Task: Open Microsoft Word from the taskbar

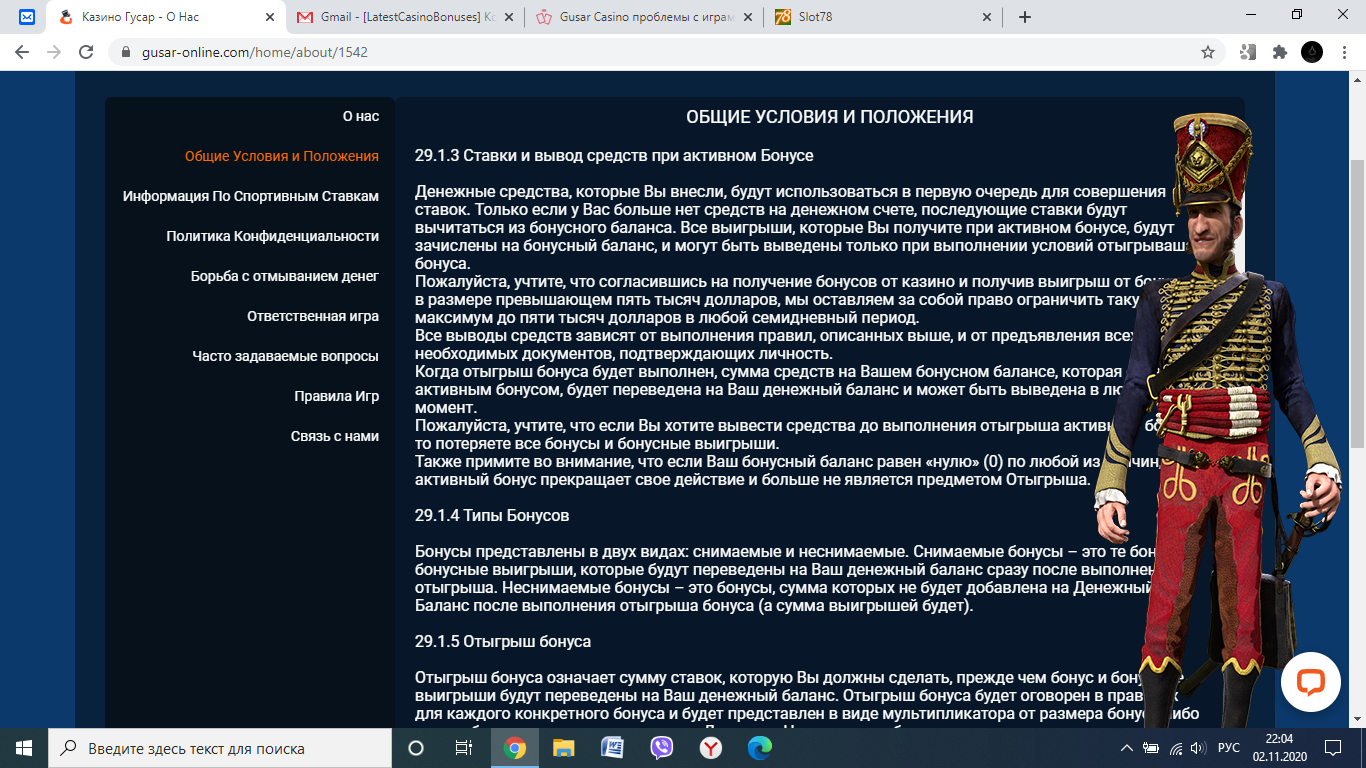Action: click(613, 748)
